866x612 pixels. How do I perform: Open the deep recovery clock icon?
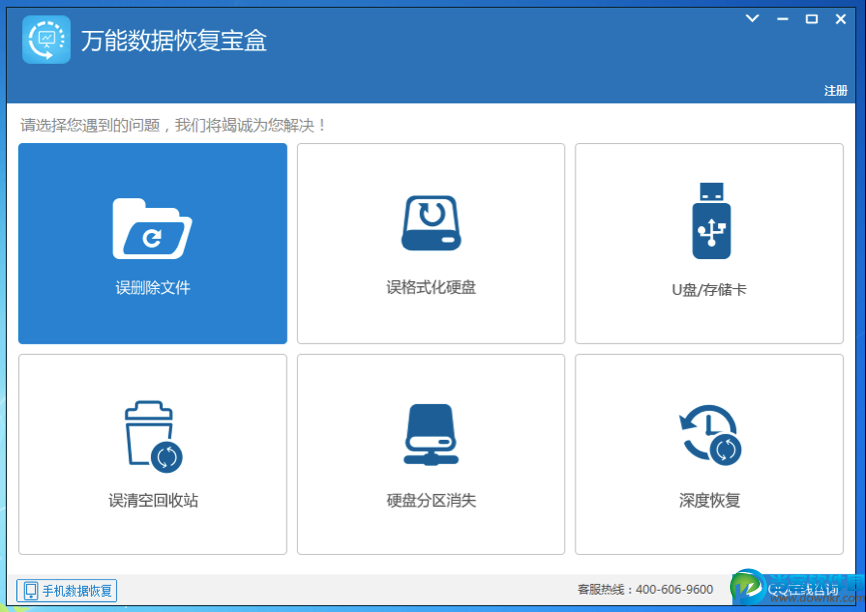click(x=710, y=435)
